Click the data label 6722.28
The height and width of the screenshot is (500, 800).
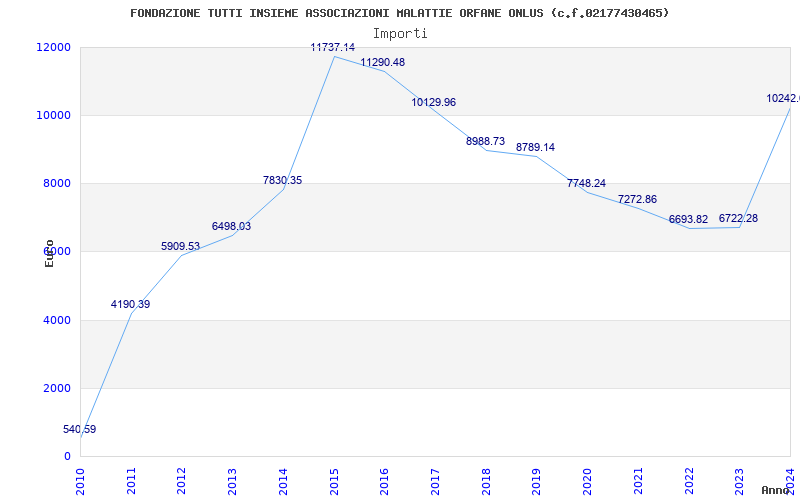[738, 218]
